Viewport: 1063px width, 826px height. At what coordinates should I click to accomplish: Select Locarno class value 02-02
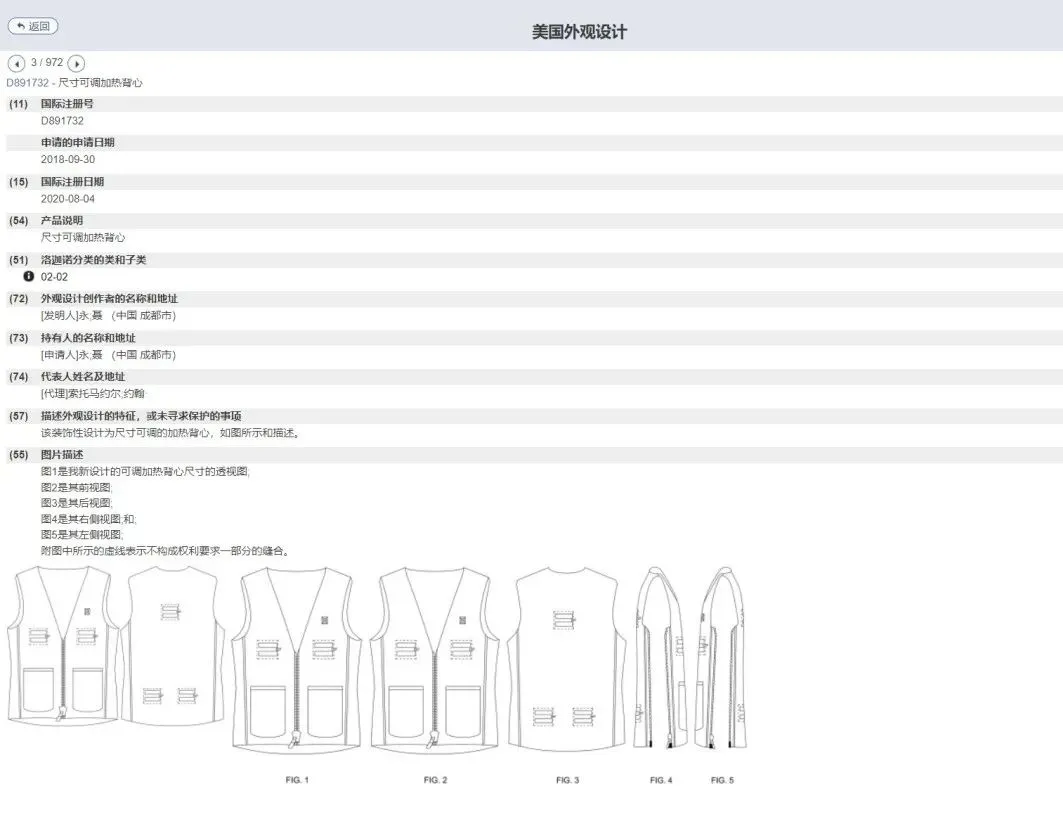tap(54, 277)
